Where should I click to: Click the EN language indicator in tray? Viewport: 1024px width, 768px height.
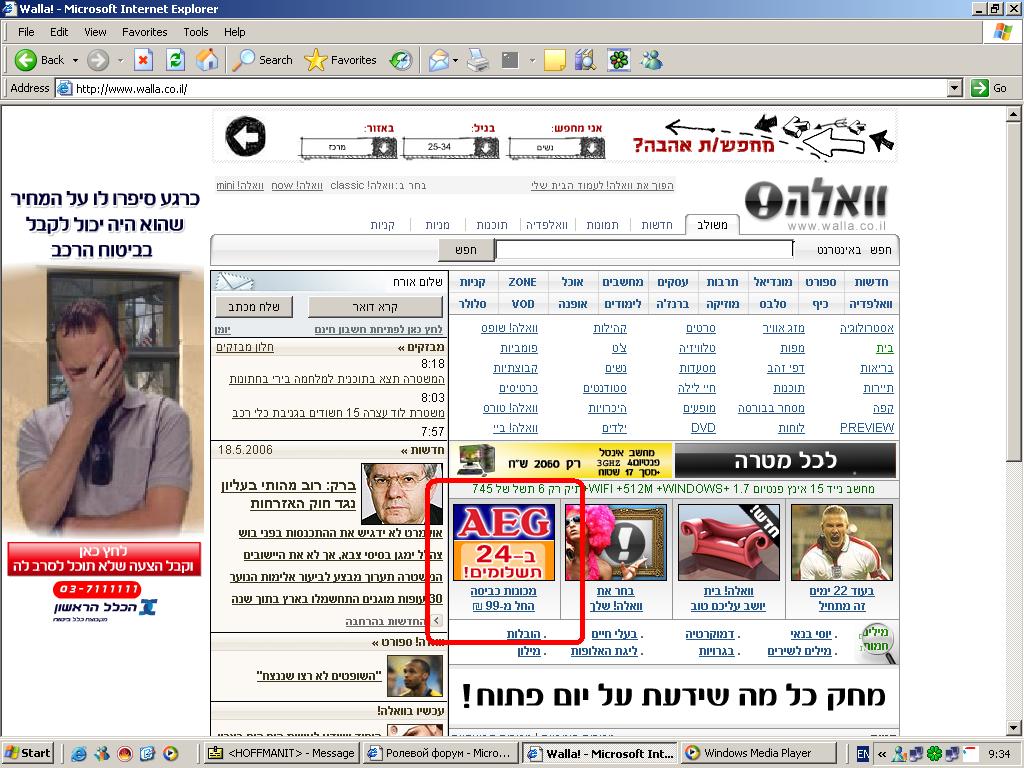click(x=862, y=754)
